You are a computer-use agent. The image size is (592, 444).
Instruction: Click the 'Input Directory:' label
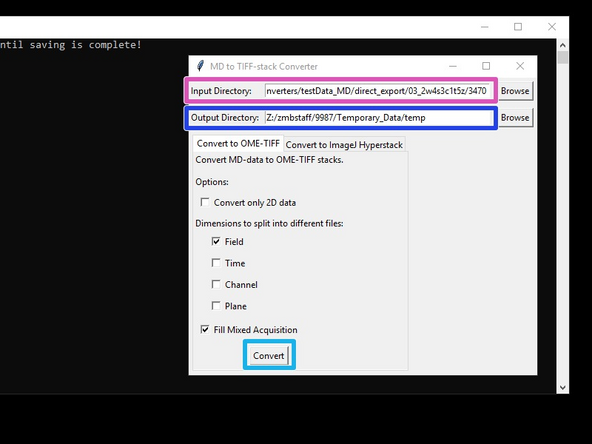click(221, 91)
